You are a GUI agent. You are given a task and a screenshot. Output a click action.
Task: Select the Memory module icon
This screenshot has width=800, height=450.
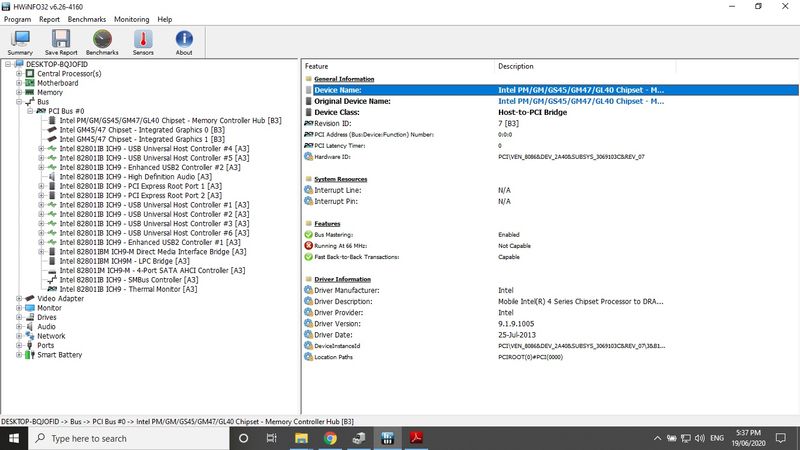[30, 92]
